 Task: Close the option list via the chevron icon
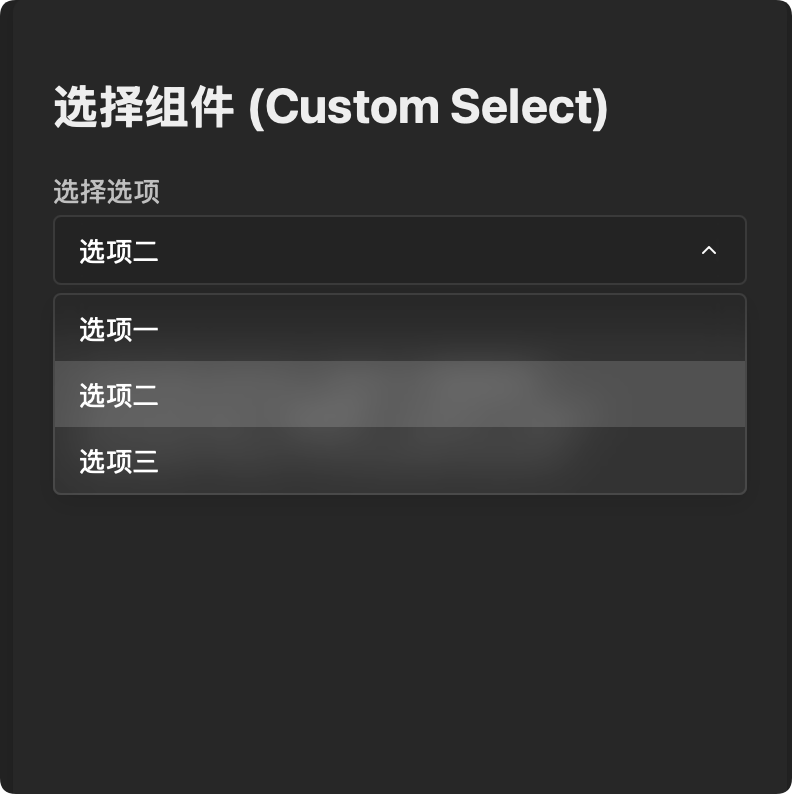pos(709,251)
